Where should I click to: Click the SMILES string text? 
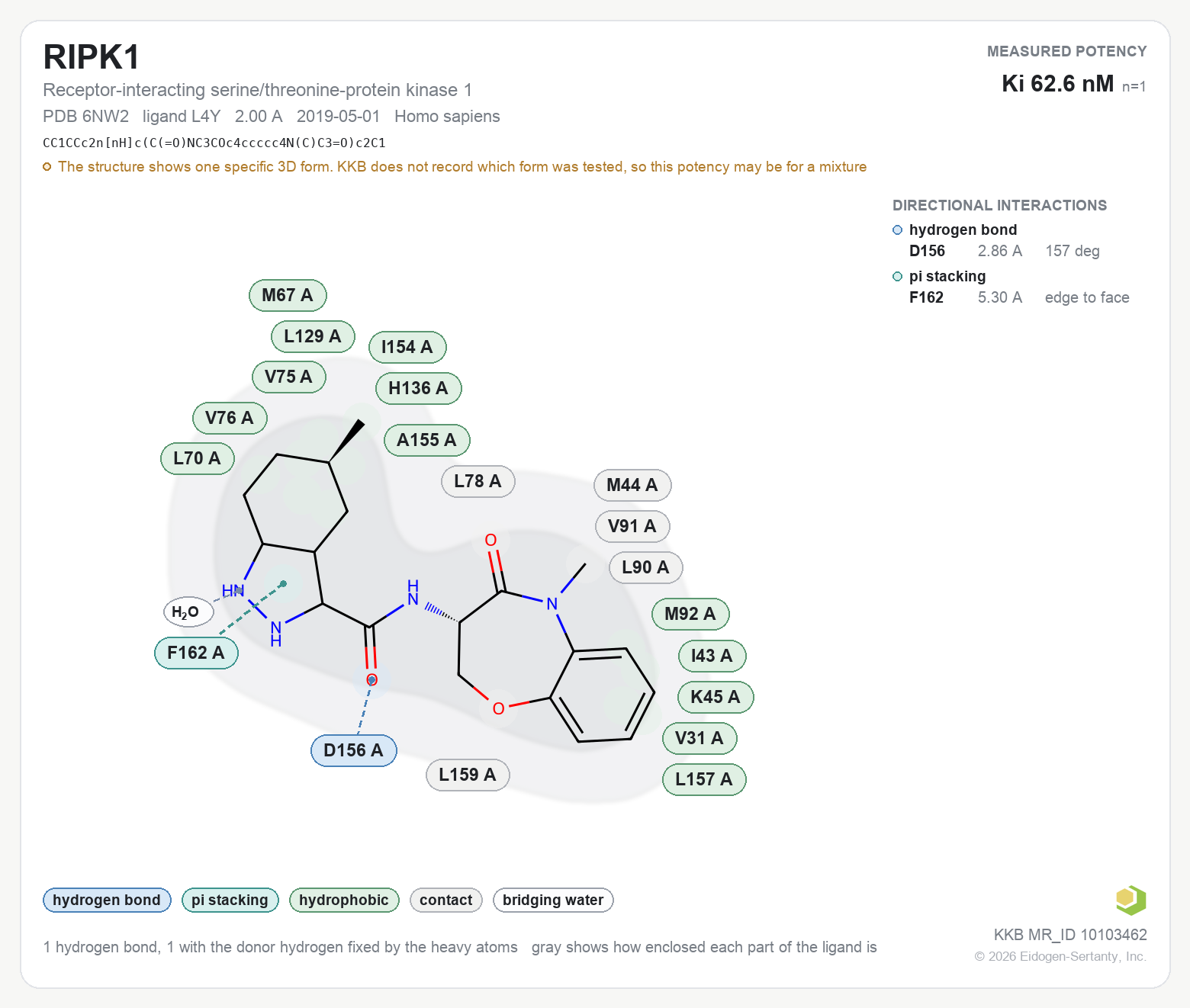click(214, 143)
